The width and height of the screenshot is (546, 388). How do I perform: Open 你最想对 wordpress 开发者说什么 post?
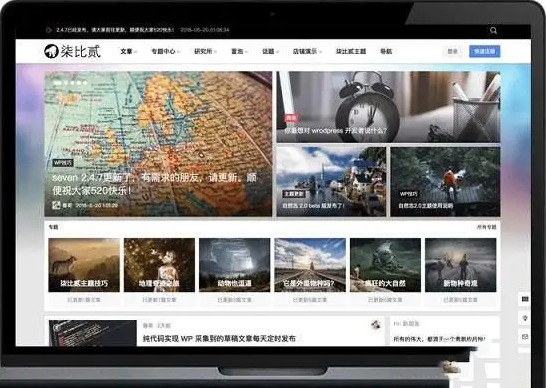point(335,131)
